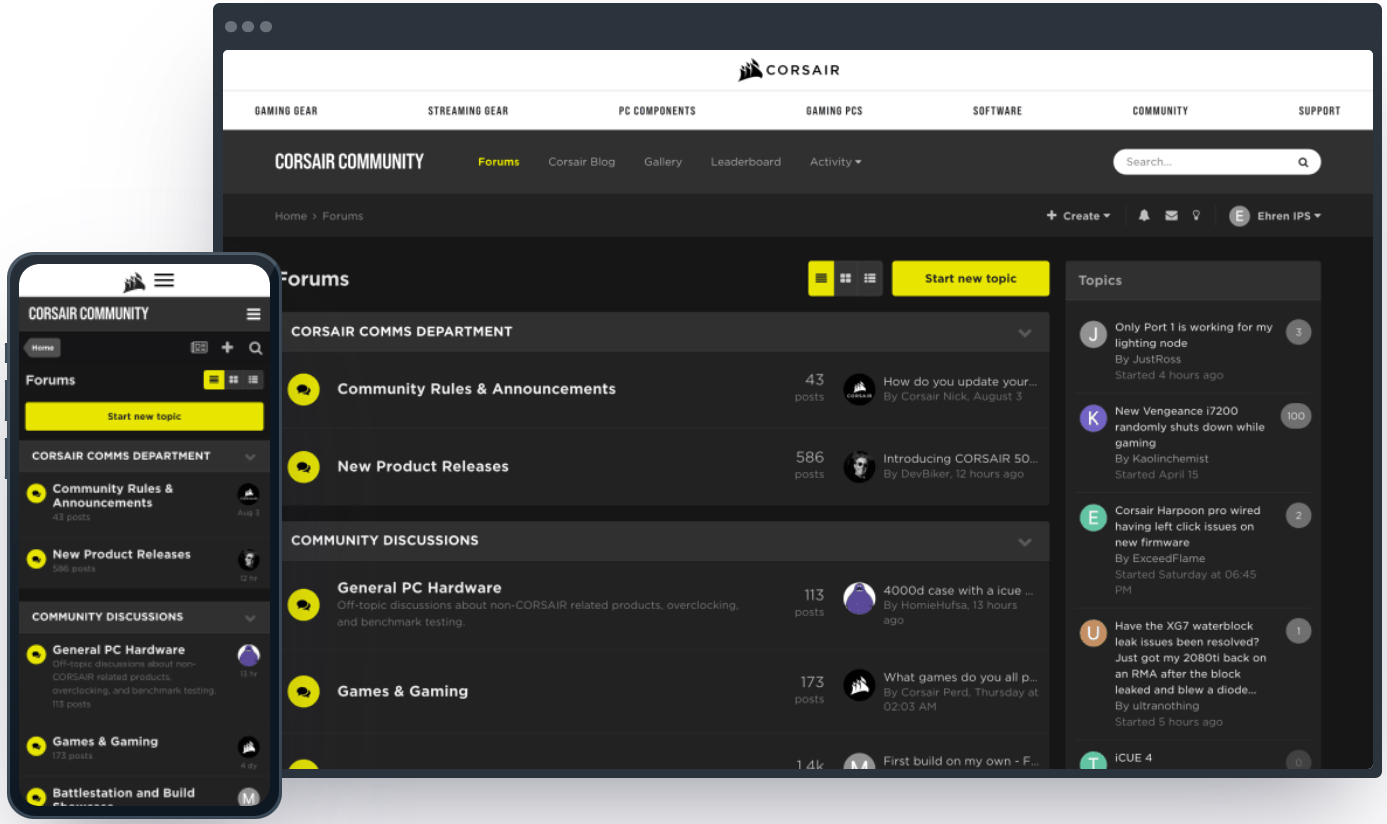Select the fluid list view icon in desktop Forums
Viewport: 1387px width, 824px height.
870,278
